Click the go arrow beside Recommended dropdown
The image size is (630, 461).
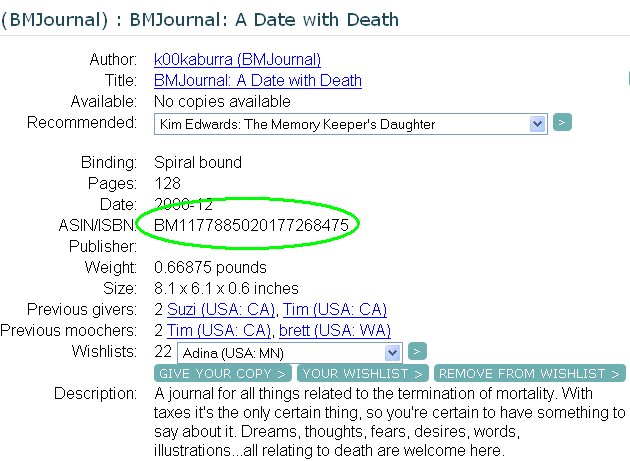(x=563, y=123)
